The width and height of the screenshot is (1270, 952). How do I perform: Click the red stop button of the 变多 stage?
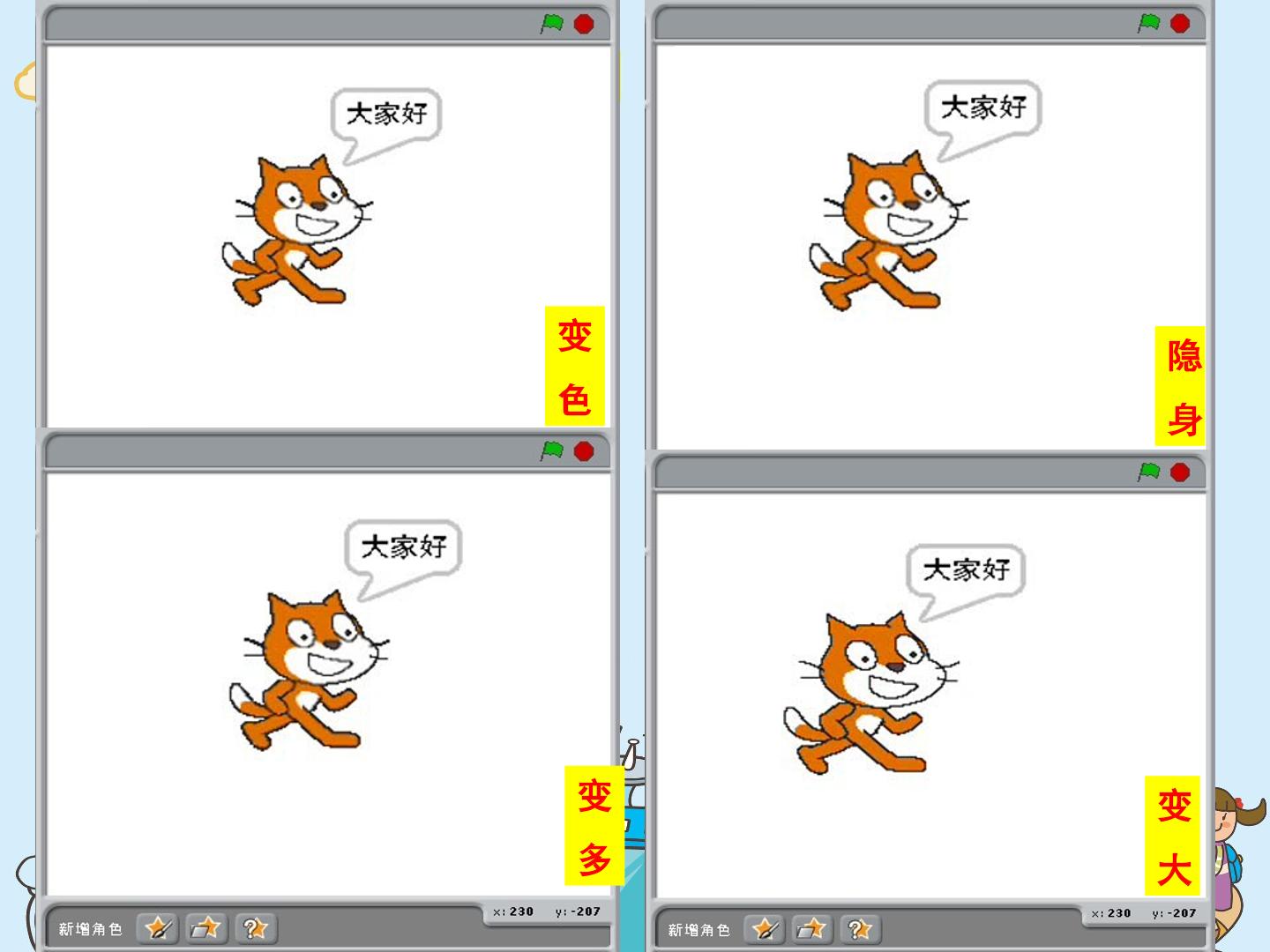tap(584, 451)
